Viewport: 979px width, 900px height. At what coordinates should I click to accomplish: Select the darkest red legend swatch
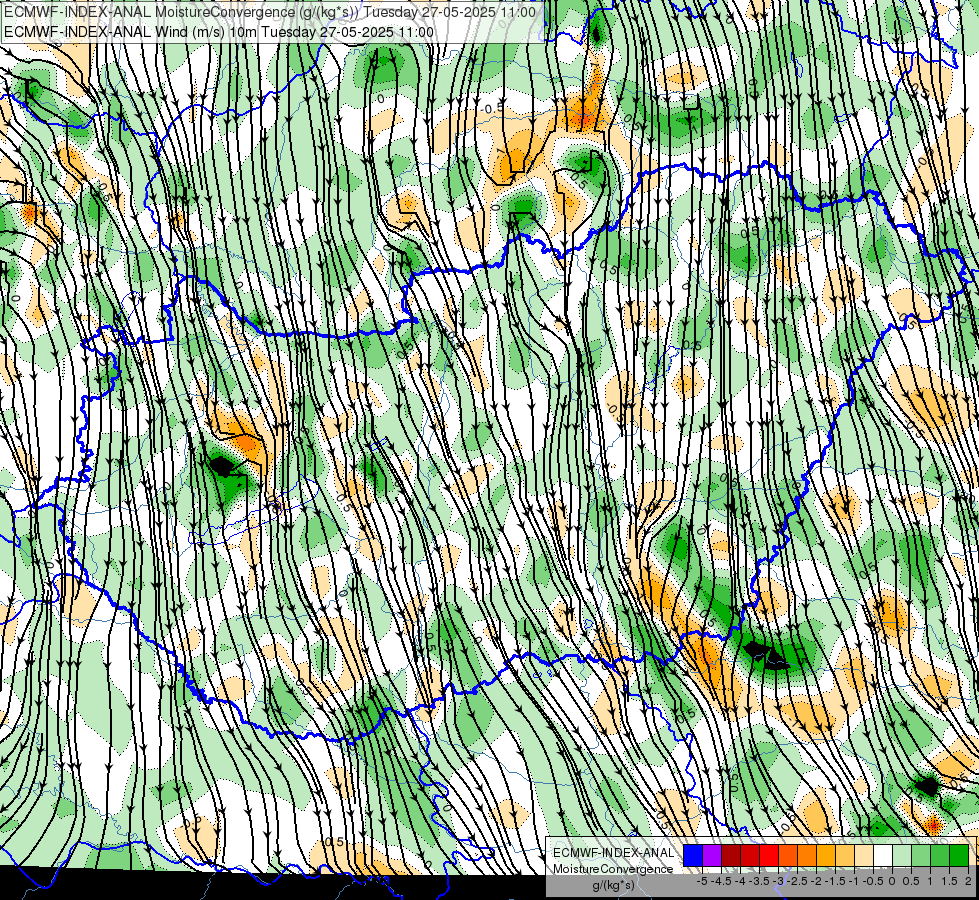(731, 855)
